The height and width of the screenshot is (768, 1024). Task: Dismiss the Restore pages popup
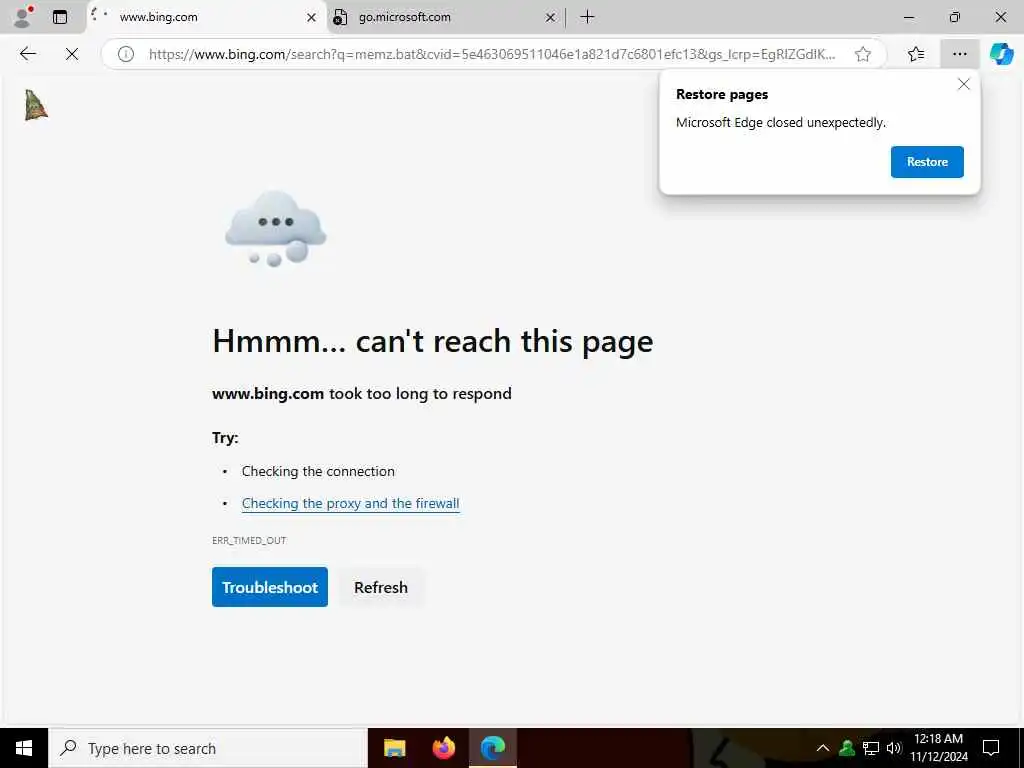[x=963, y=84]
